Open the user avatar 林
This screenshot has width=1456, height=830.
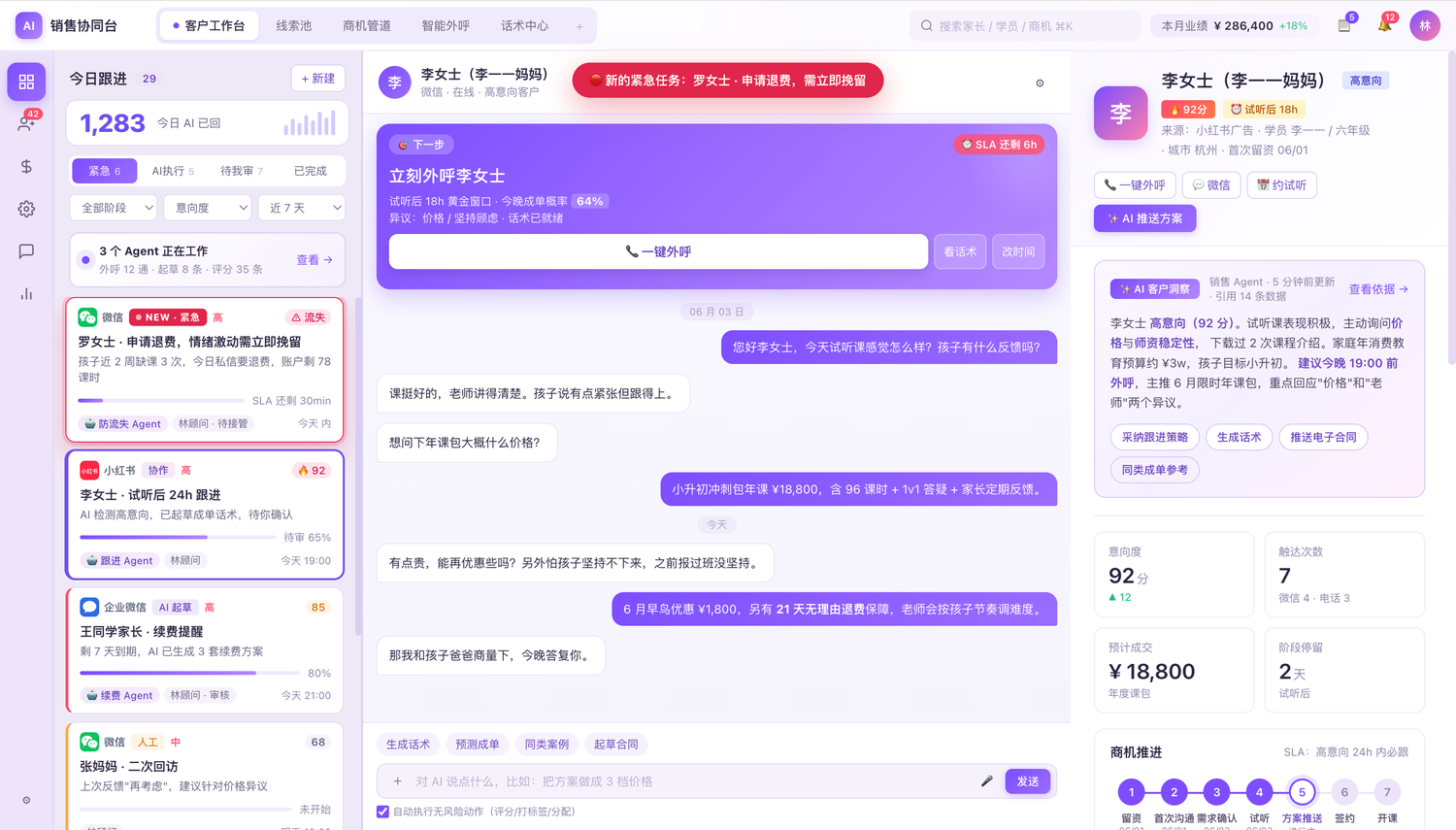[x=1425, y=25]
